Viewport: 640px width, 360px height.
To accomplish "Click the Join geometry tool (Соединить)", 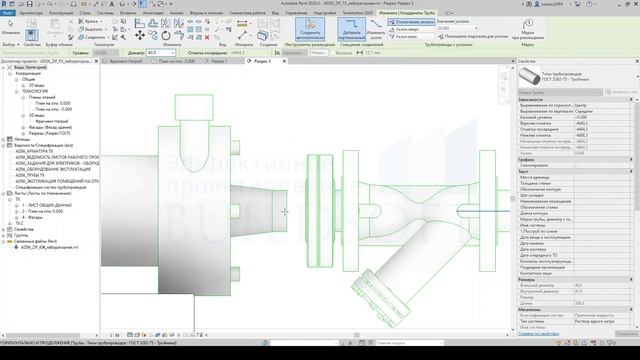I will coord(92,37).
